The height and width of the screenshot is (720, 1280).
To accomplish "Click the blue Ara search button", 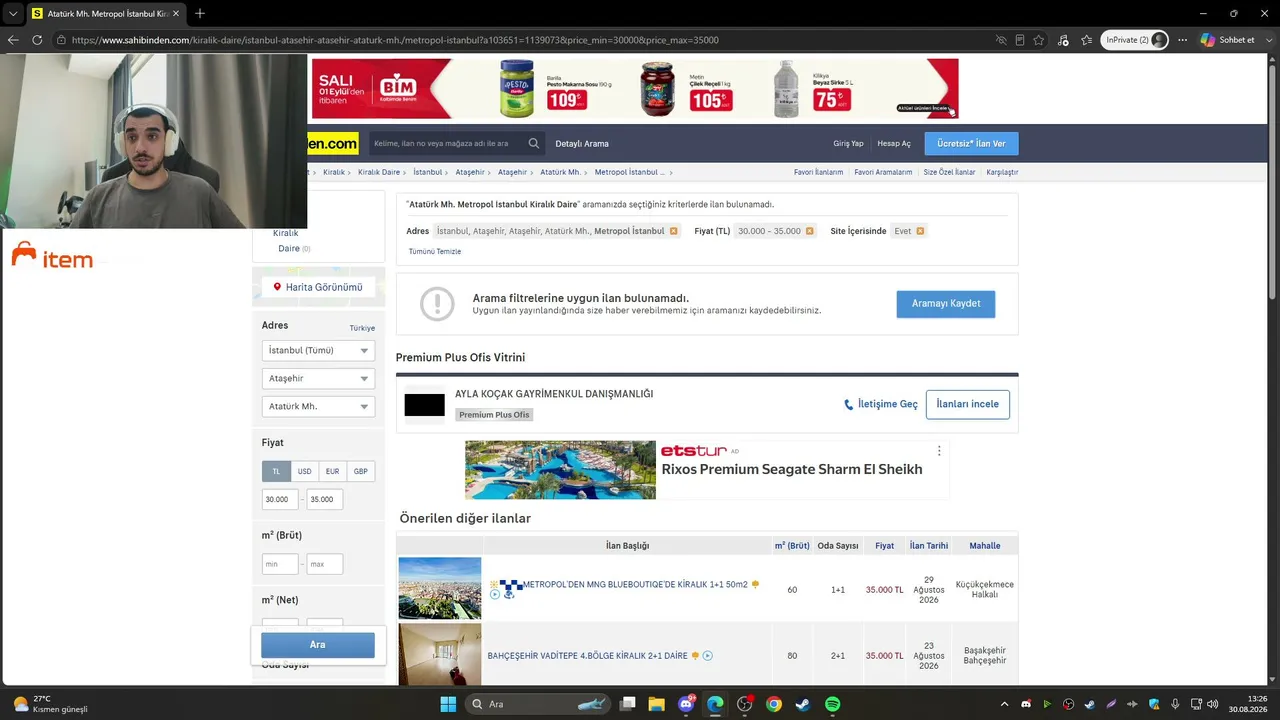I will tap(318, 645).
